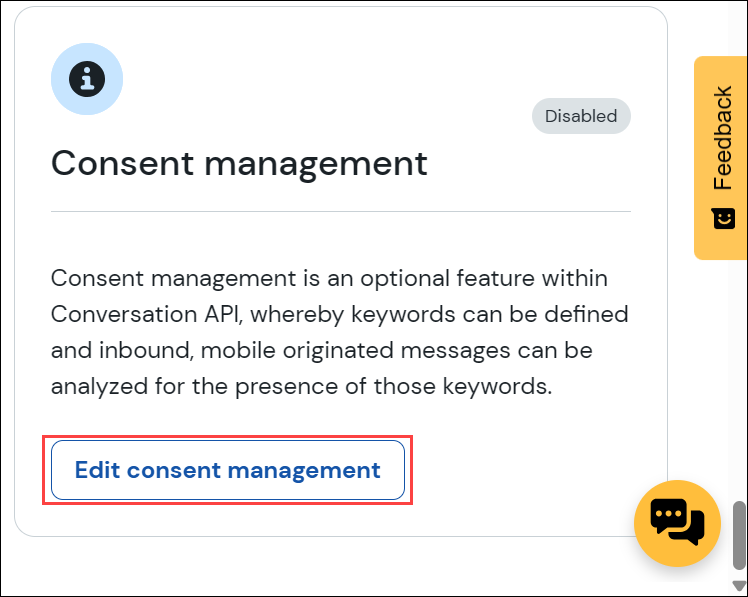Click the Consent management heading

click(x=239, y=163)
